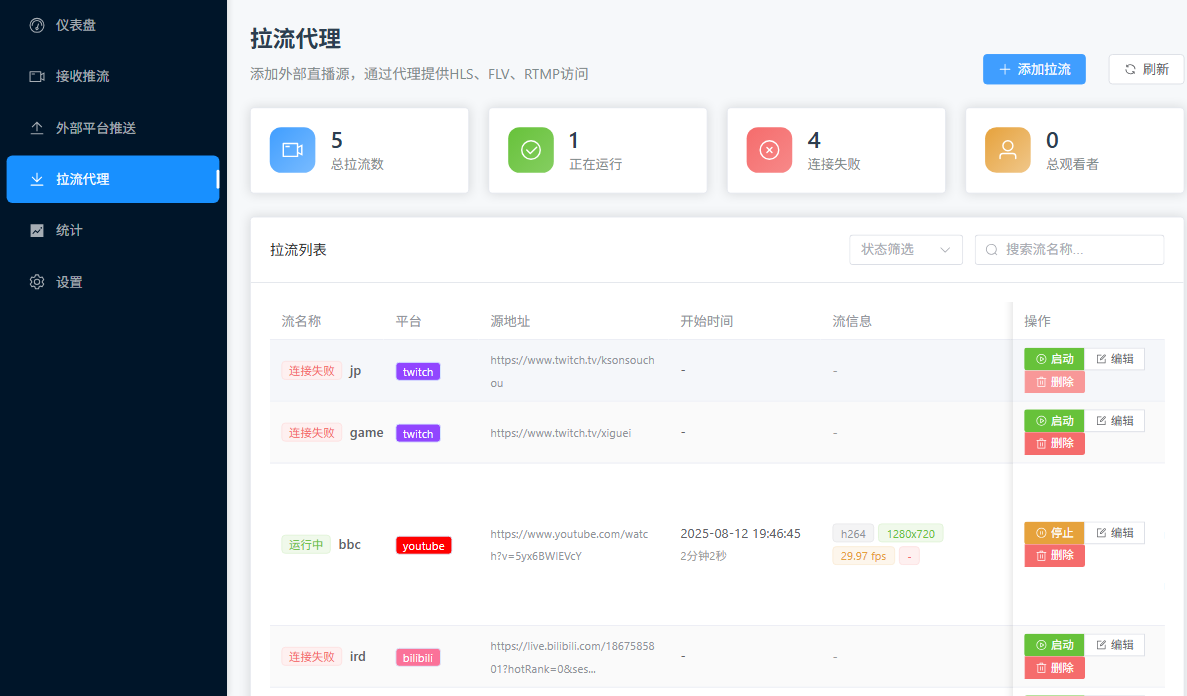This screenshot has width=1187, height=696.
Task: Start the jp stream with 启动
Action: pyautogui.click(x=1053, y=358)
